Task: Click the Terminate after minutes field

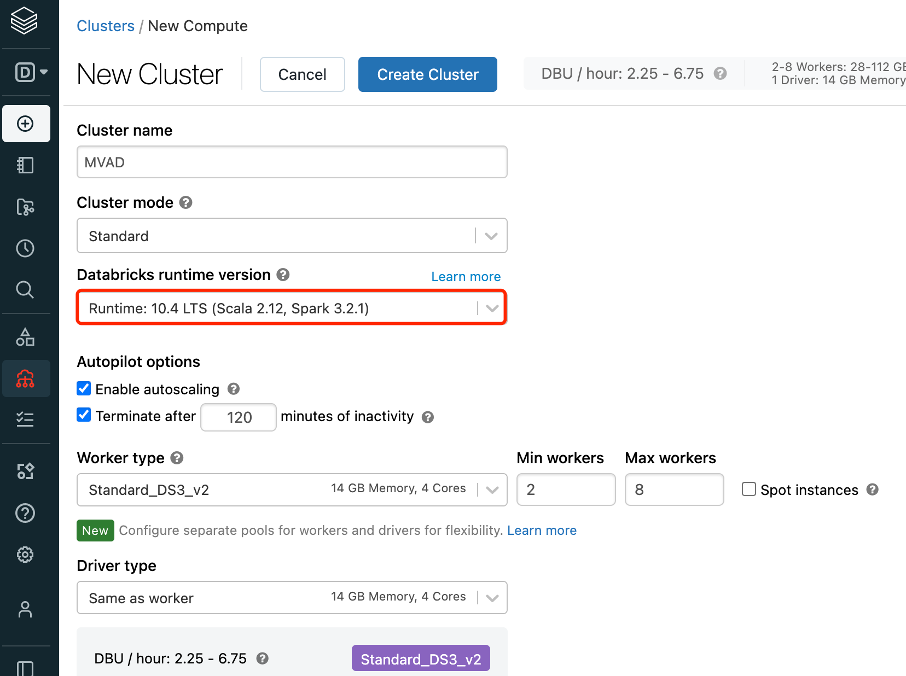Action: click(238, 417)
